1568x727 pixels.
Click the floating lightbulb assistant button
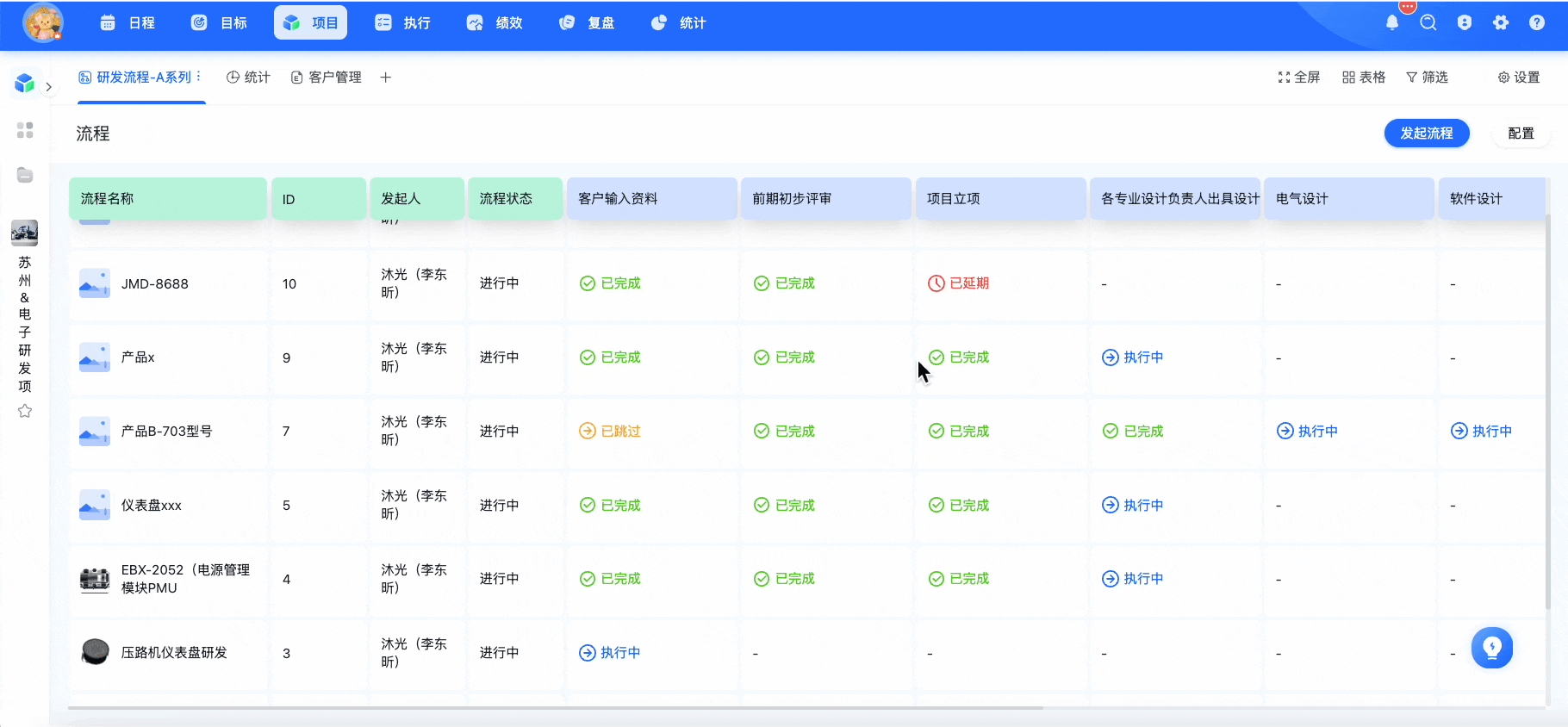(1492, 648)
